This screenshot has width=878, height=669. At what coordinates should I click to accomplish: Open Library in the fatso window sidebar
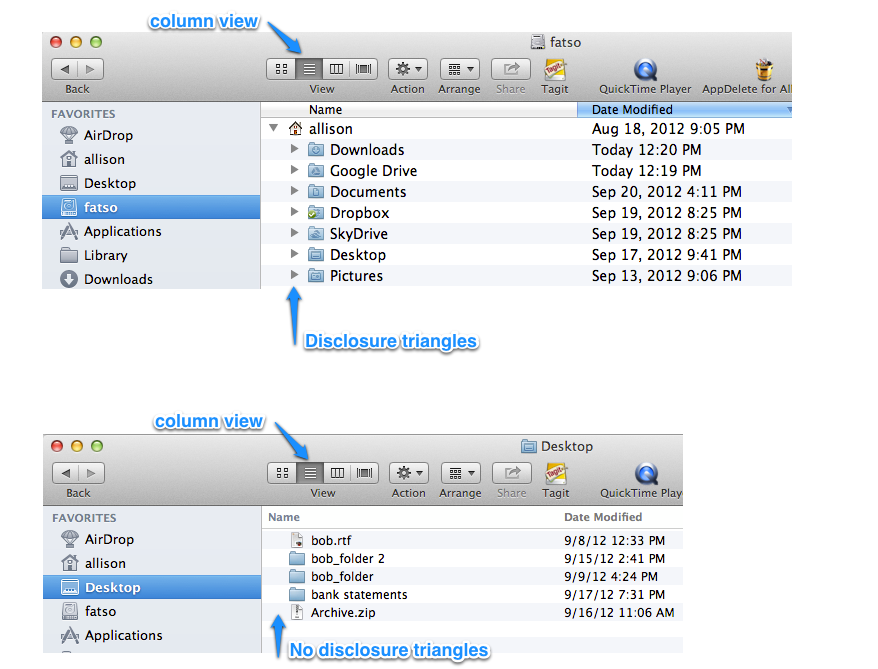click(x=105, y=255)
